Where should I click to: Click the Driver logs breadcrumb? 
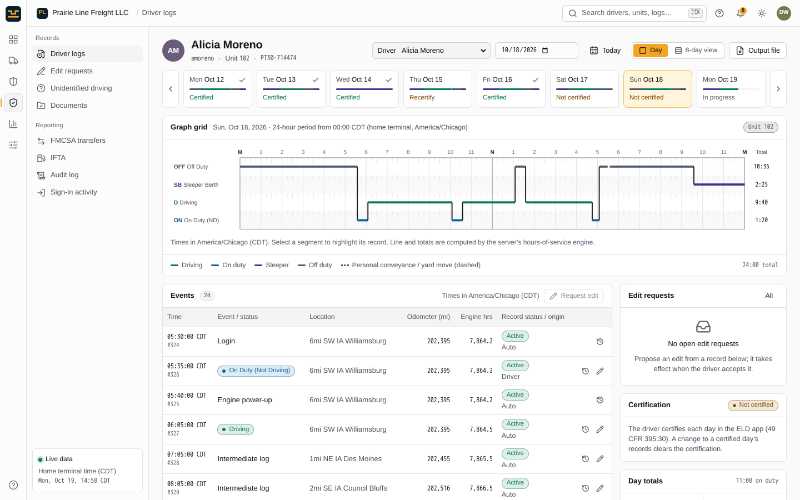[x=159, y=13]
